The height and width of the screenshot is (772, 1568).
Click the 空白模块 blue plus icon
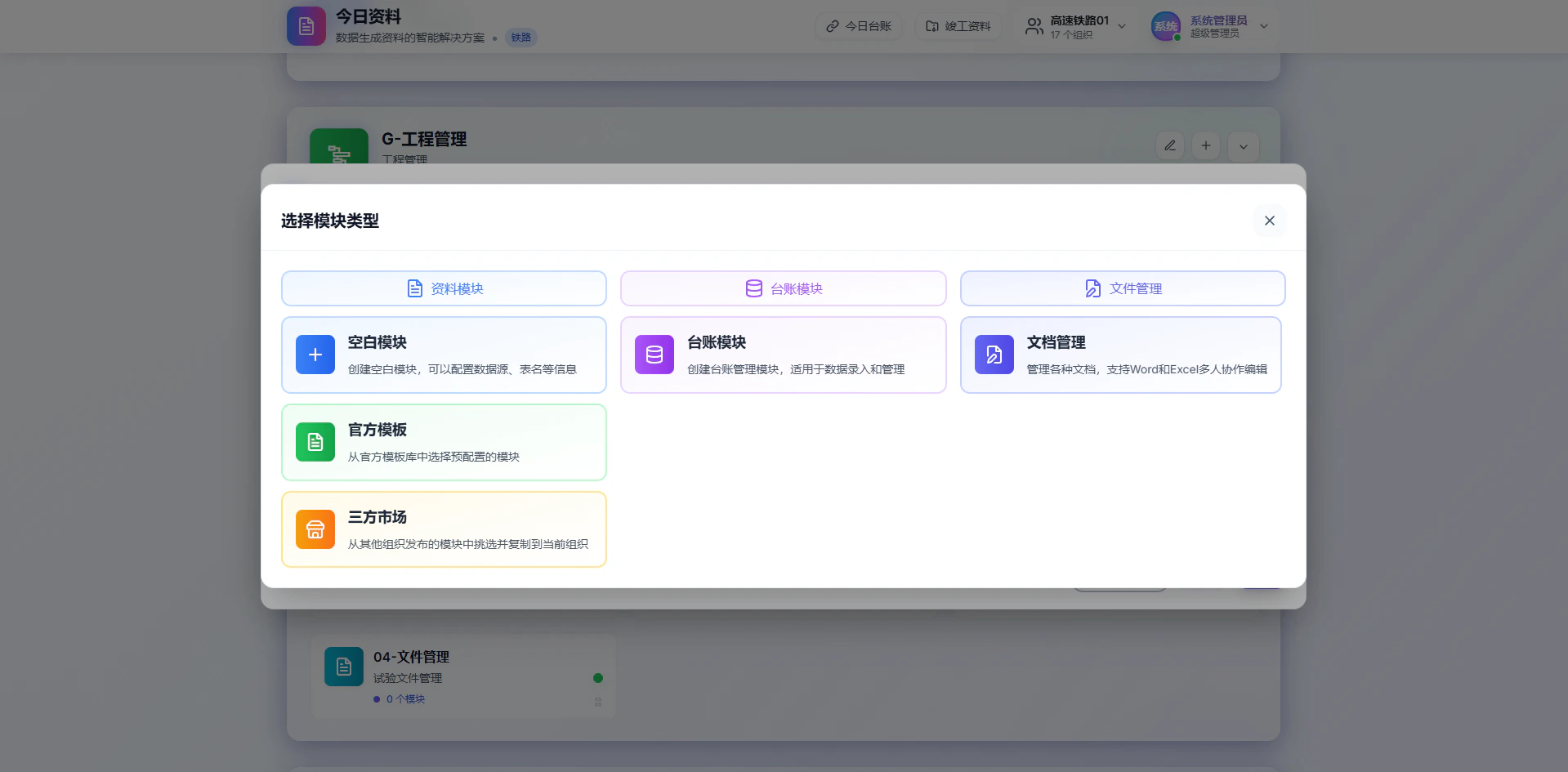point(315,355)
